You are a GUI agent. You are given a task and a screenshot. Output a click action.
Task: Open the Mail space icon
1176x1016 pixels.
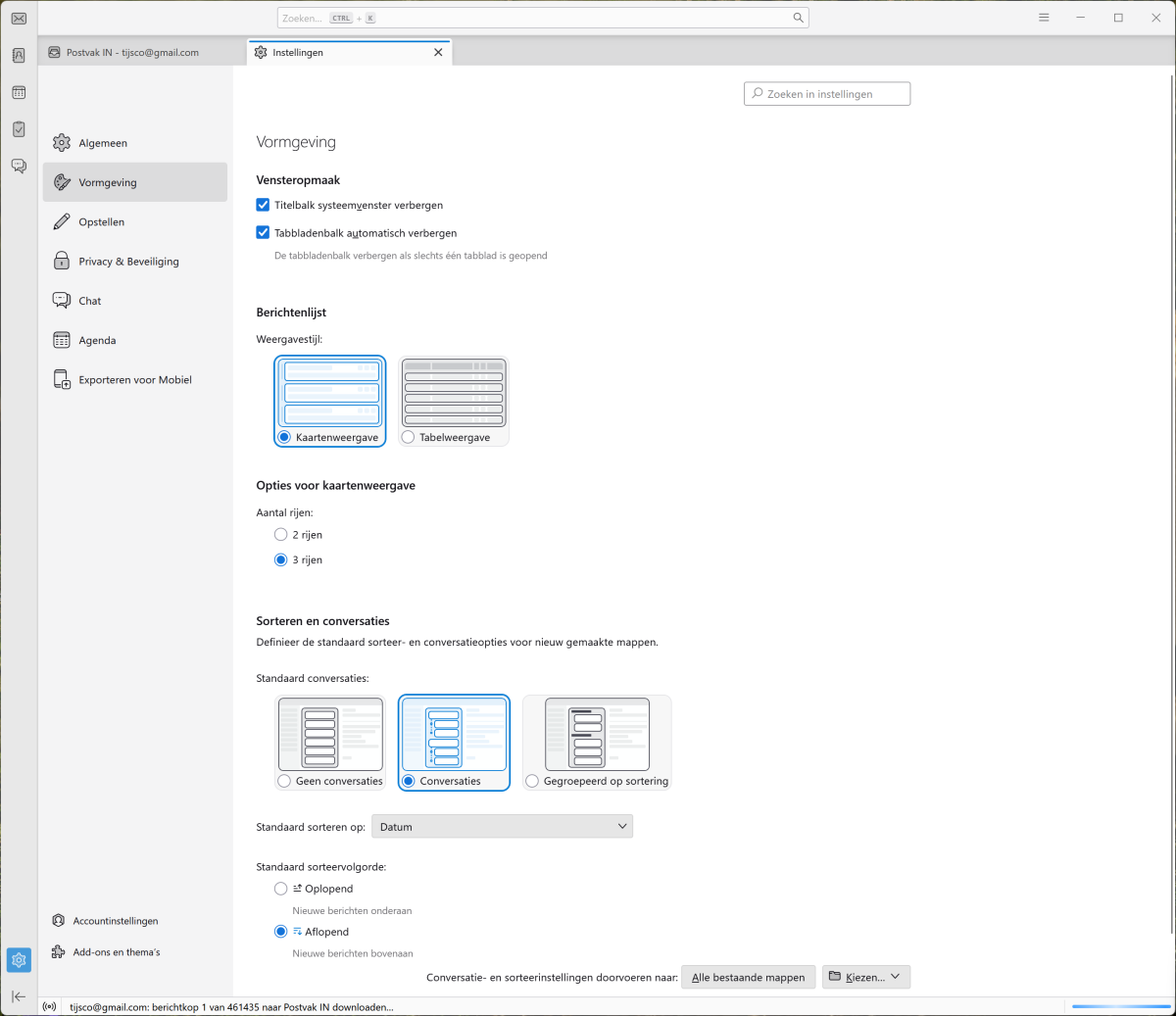pos(19,19)
